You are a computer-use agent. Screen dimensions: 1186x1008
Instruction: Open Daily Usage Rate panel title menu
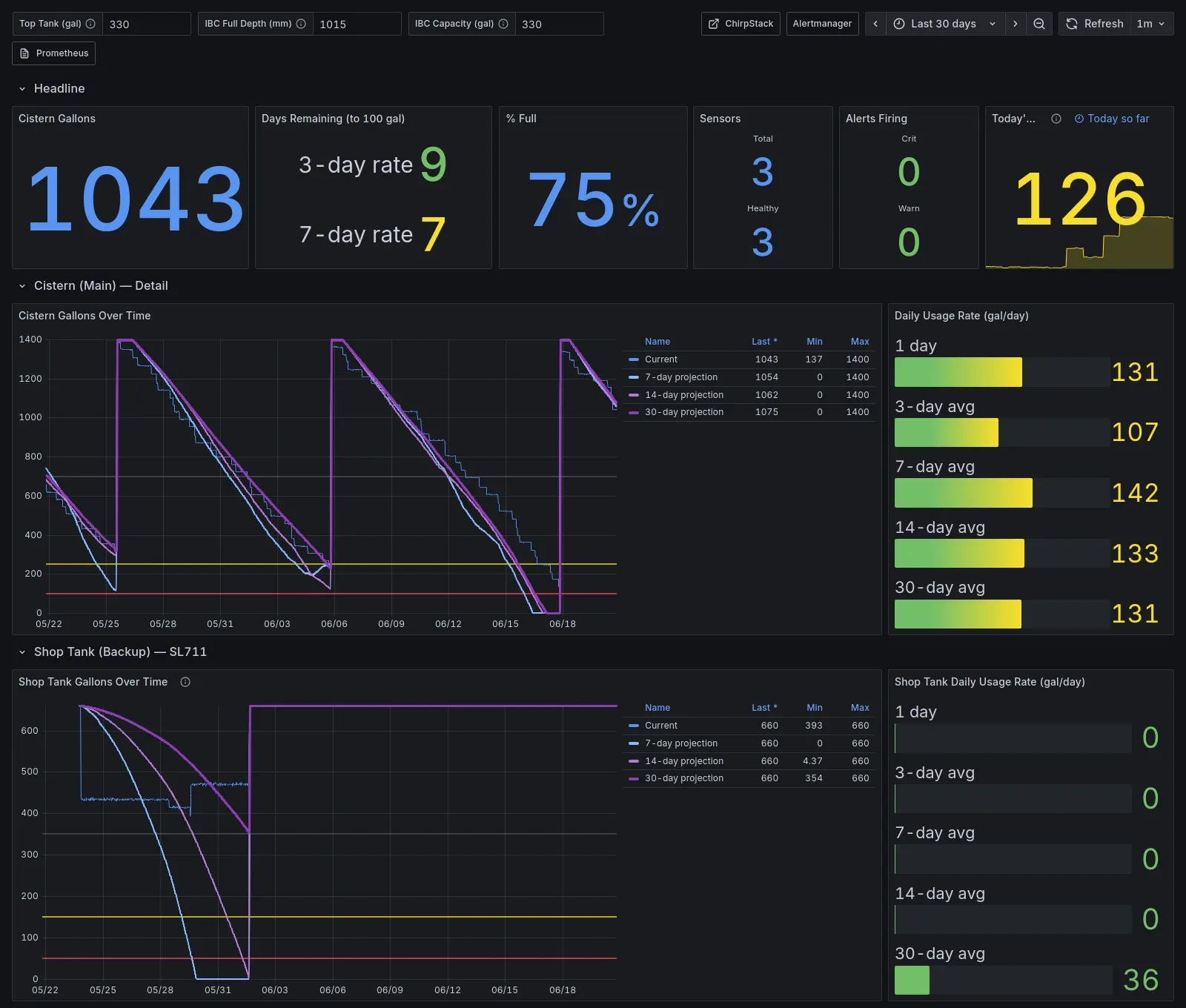[961, 316]
